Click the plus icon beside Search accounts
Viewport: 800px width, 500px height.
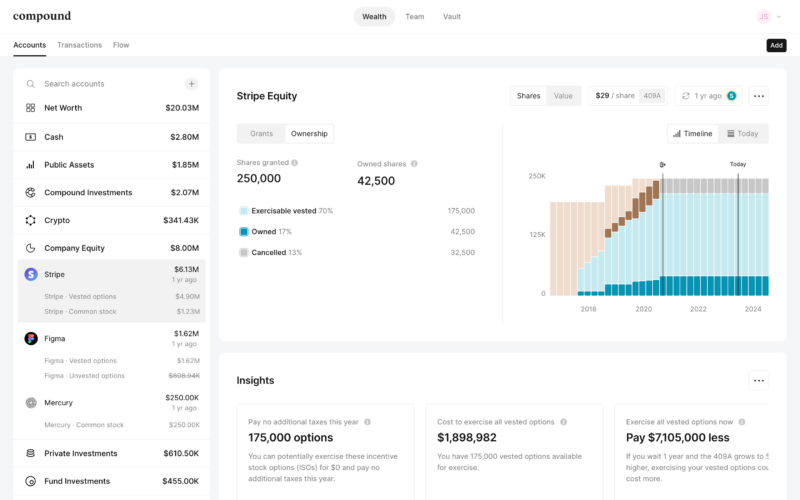(191, 84)
